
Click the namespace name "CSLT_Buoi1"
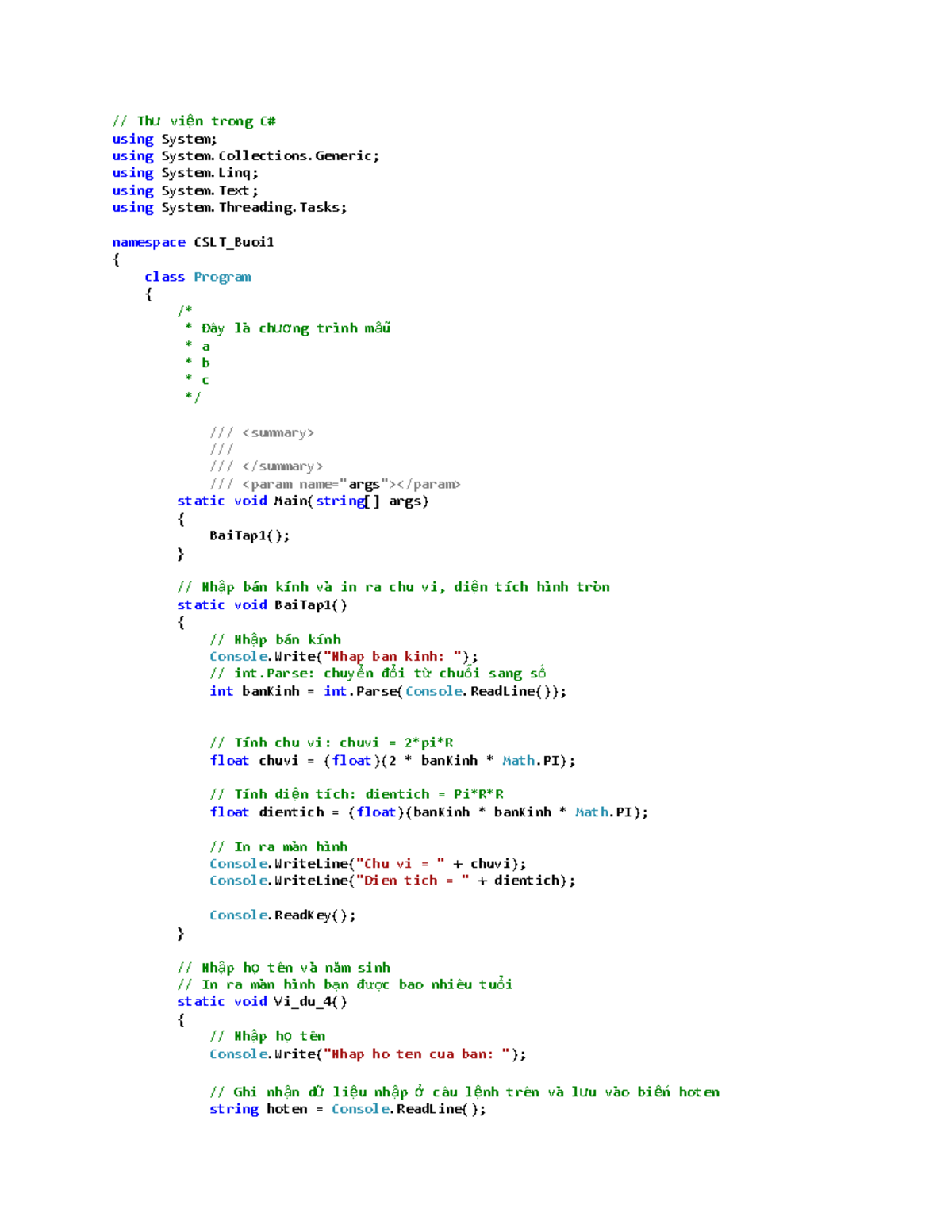click(x=232, y=241)
